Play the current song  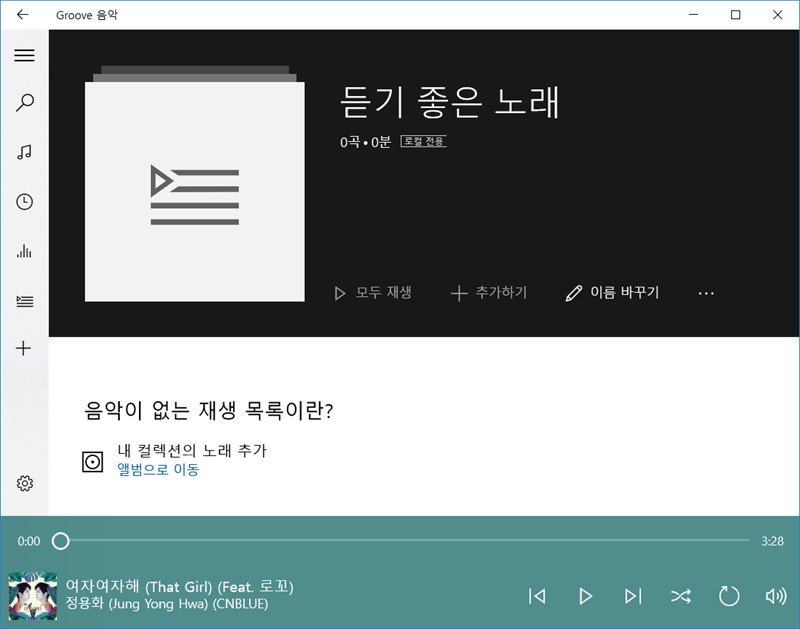(x=585, y=596)
